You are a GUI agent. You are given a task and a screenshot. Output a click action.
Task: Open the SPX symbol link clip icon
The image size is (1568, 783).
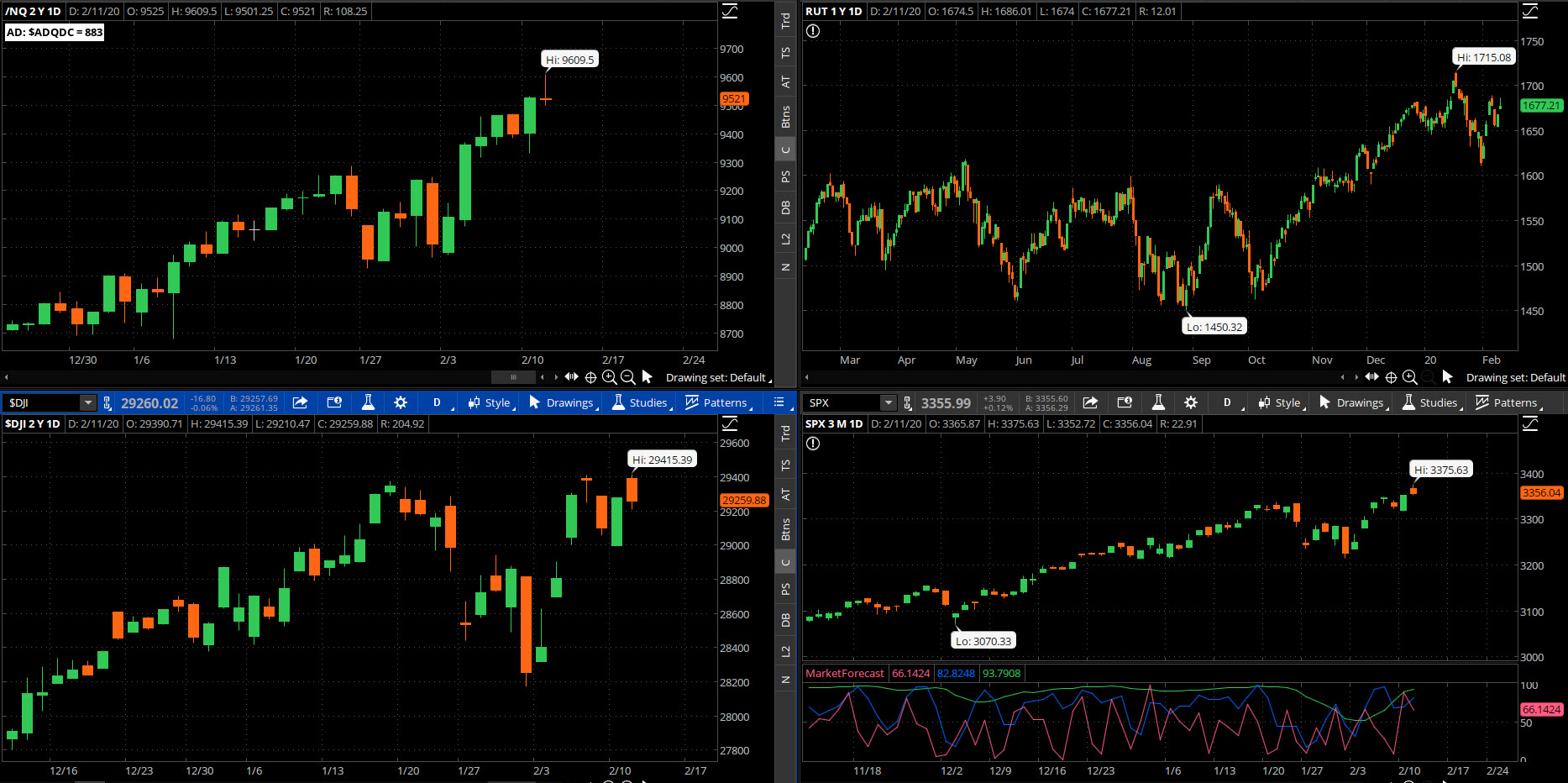pyautogui.click(x=907, y=402)
